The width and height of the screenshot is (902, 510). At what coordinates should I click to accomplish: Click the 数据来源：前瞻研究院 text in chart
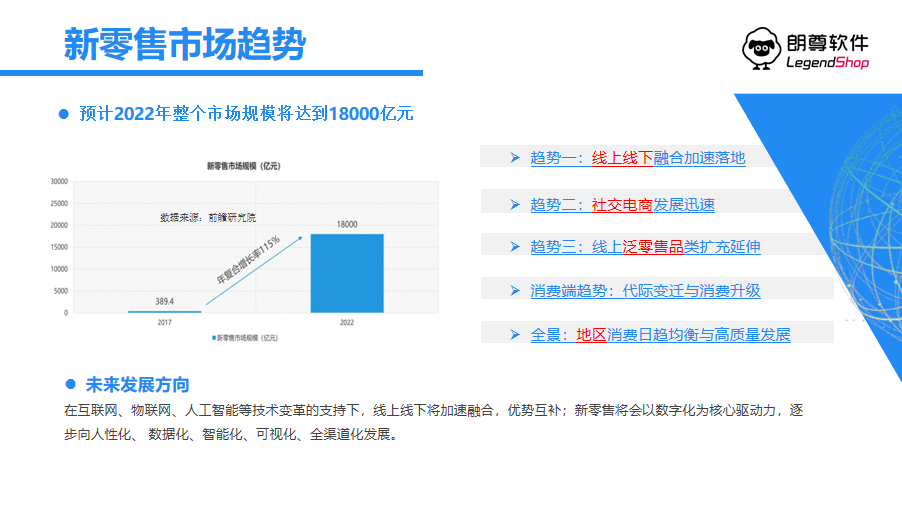point(200,217)
